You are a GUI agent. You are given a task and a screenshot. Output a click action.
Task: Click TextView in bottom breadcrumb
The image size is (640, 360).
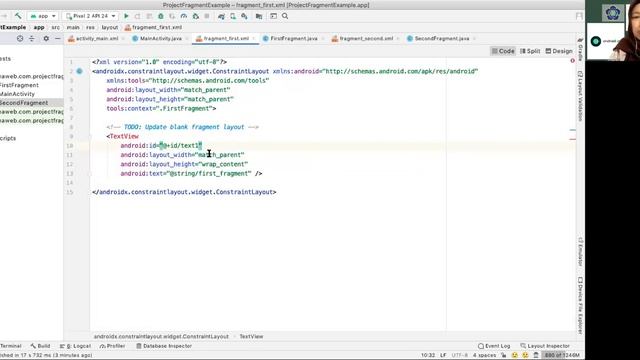(x=251, y=336)
